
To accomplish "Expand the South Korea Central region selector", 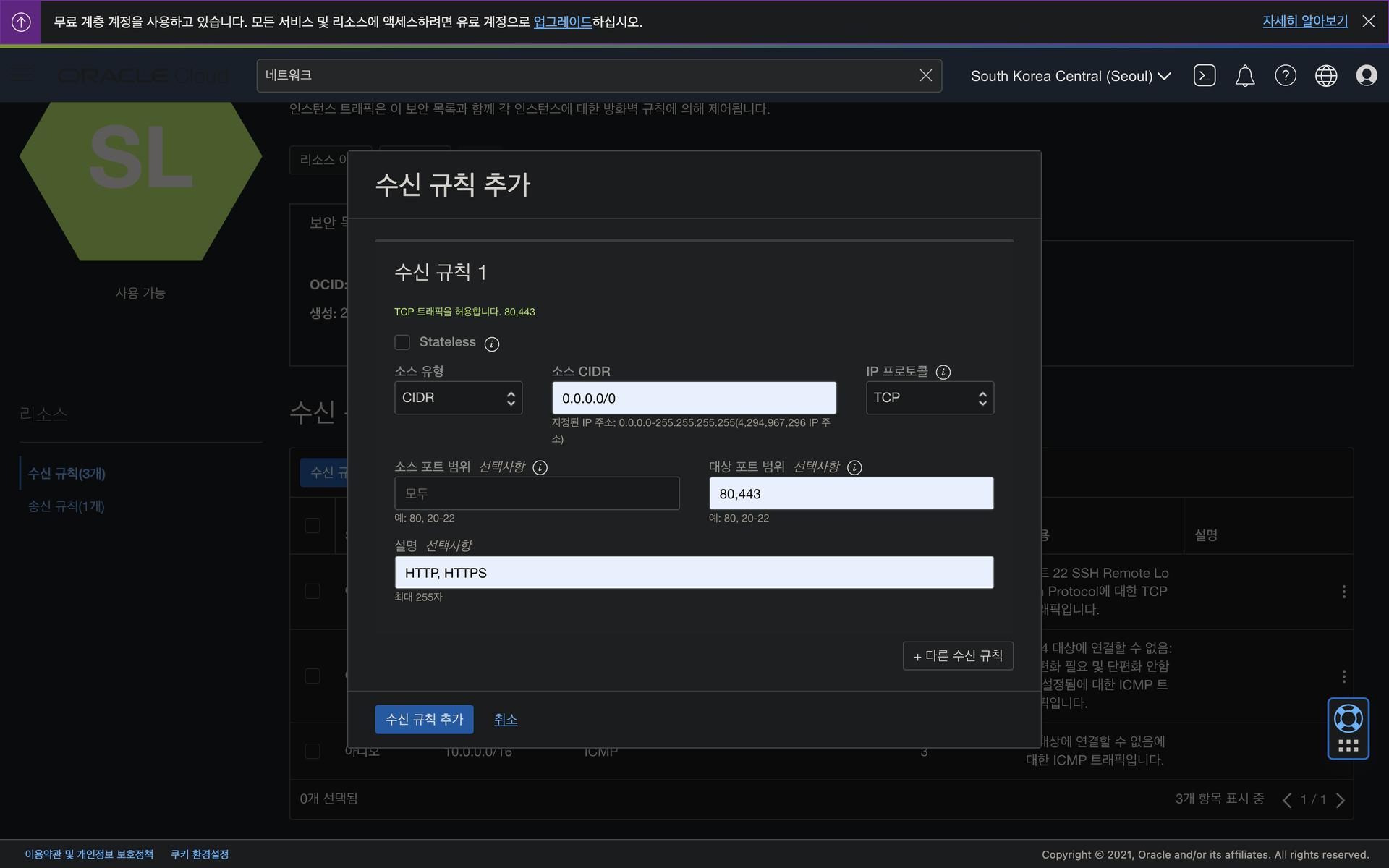I will tap(1070, 76).
